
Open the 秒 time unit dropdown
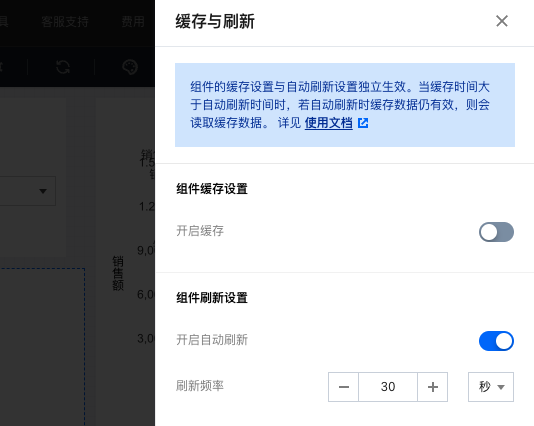[x=491, y=387]
